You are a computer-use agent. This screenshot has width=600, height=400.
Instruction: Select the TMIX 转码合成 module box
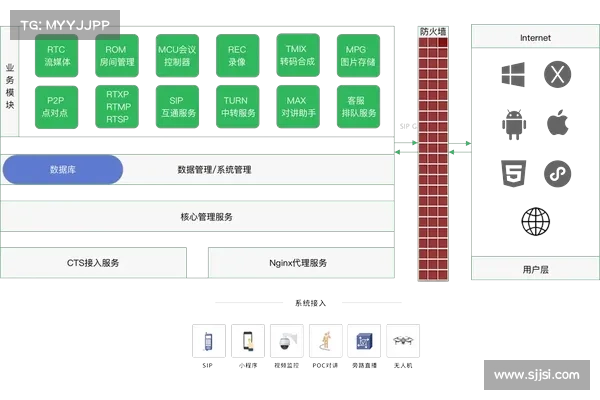pyautogui.click(x=298, y=55)
